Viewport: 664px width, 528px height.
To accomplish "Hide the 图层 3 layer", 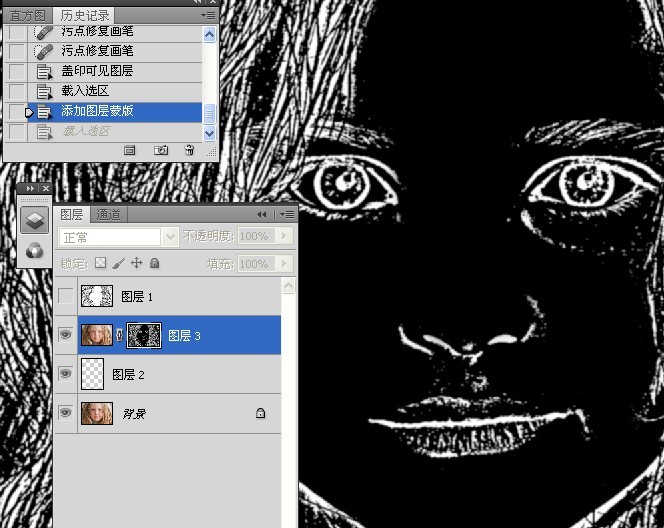I will click(66, 335).
